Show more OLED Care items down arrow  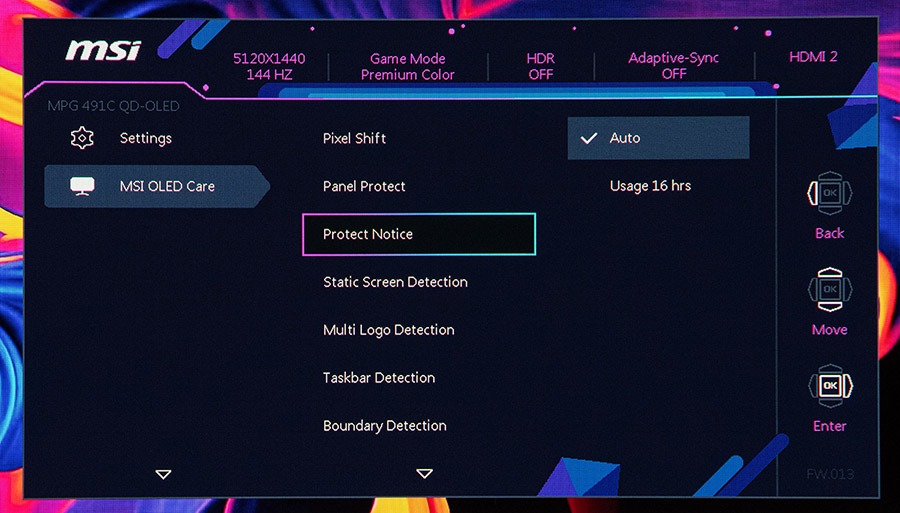pyautogui.click(x=425, y=473)
